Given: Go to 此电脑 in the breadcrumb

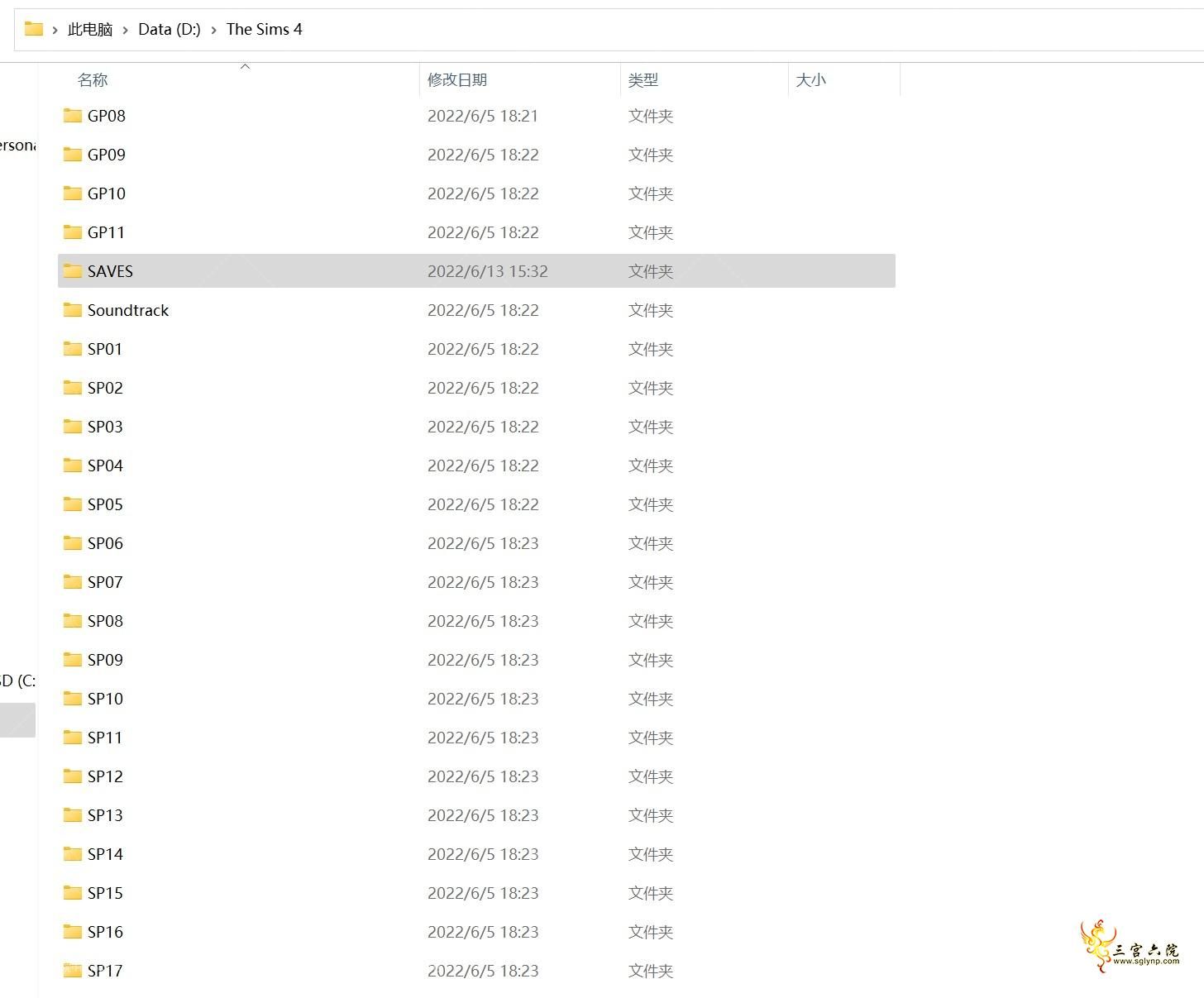Looking at the screenshot, I should [x=90, y=29].
